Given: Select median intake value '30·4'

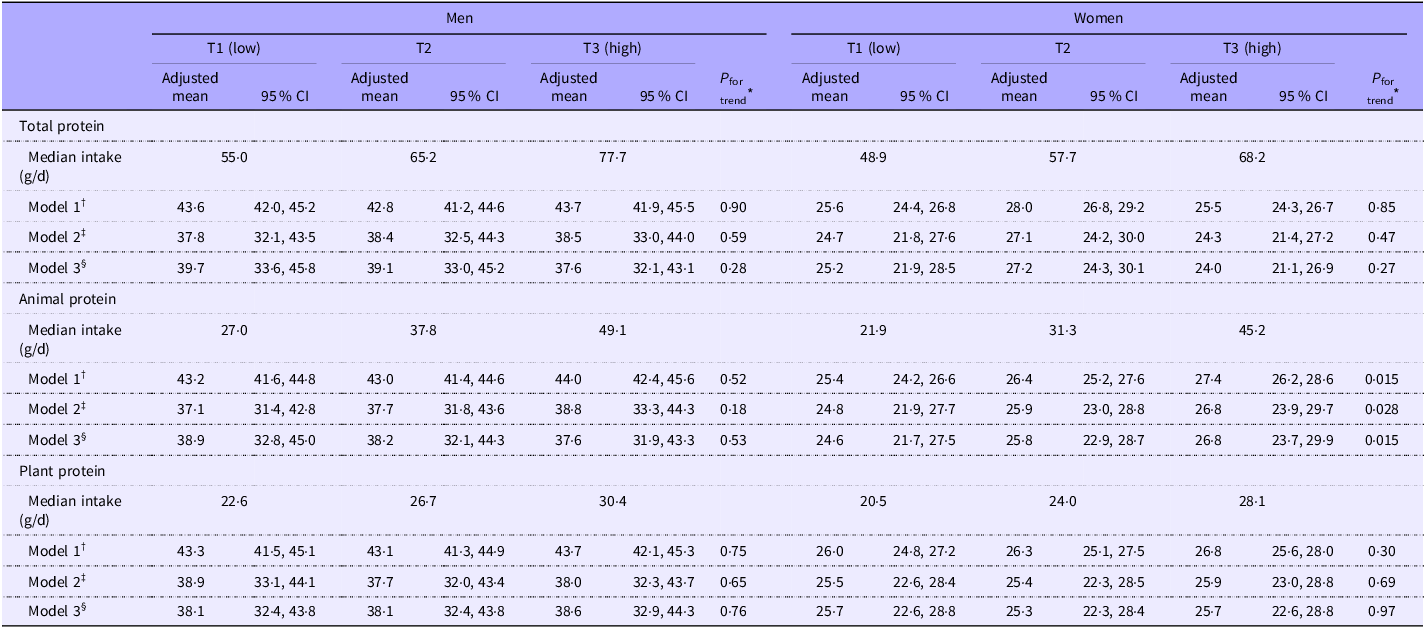Looking at the screenshot, I should coord(612,501).
